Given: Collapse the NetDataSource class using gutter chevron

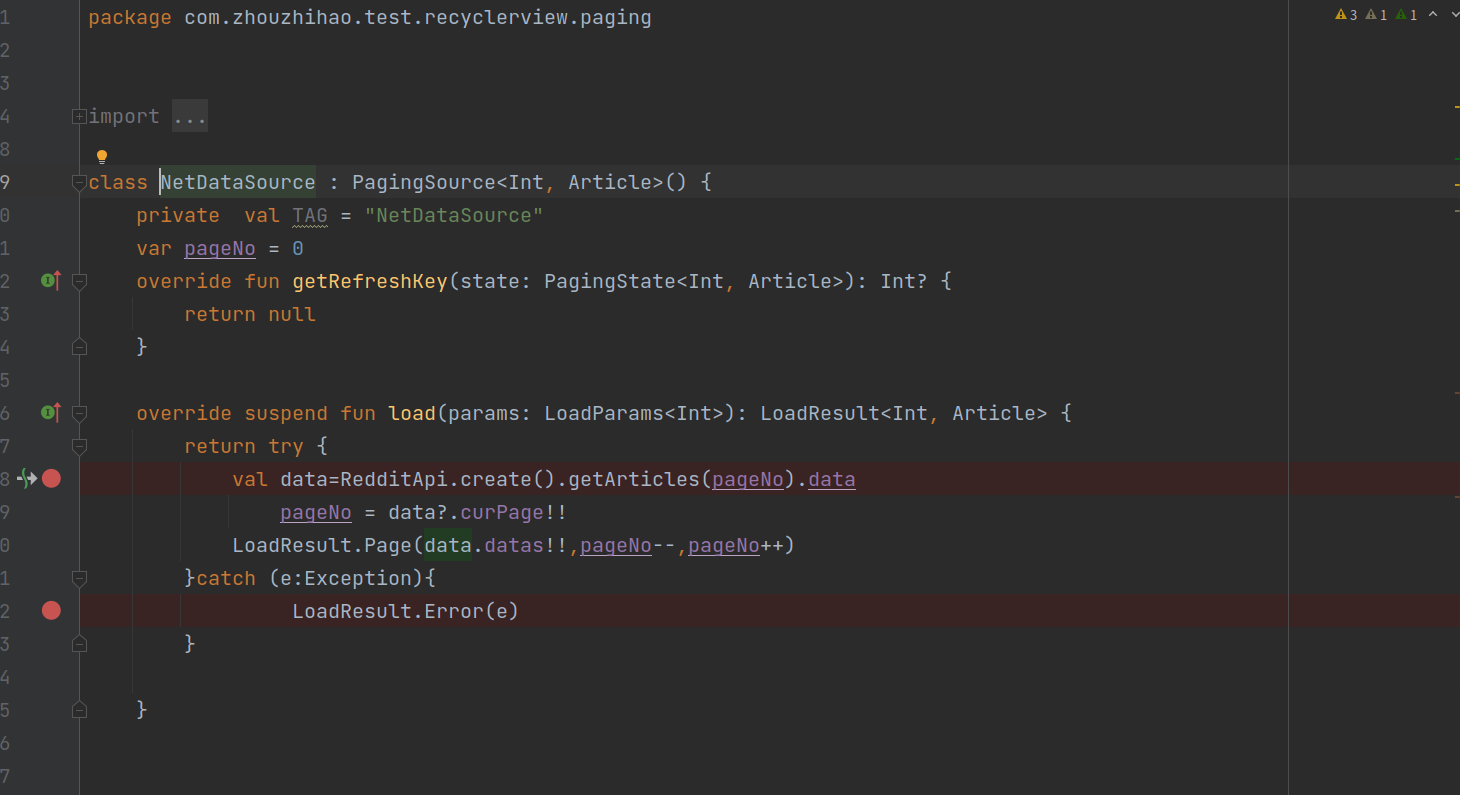Looking at the screenshot, I should point(79,182).
